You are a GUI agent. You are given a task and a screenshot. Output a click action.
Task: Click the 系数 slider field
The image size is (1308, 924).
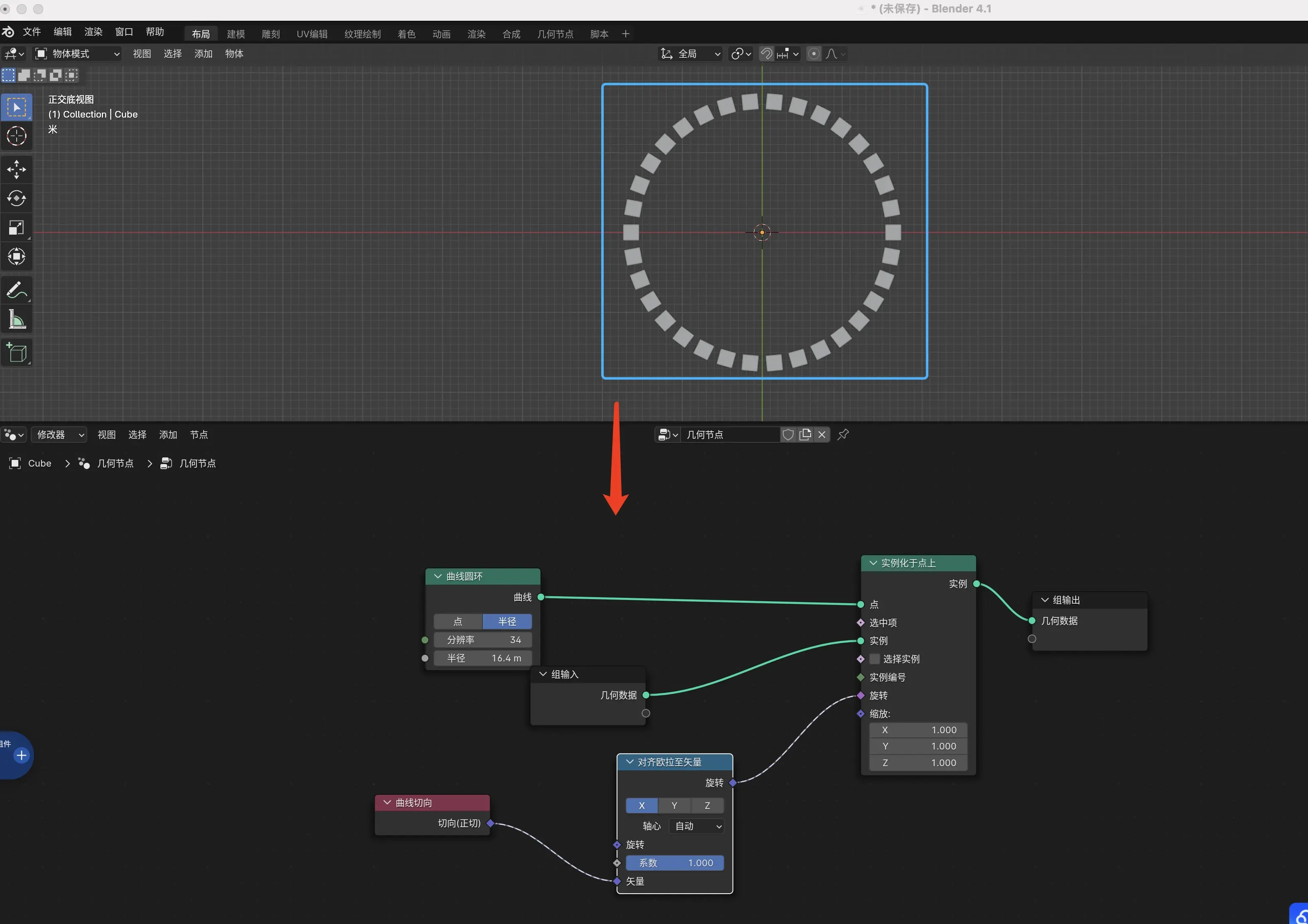pyautogui.click(x=675, y=863)
